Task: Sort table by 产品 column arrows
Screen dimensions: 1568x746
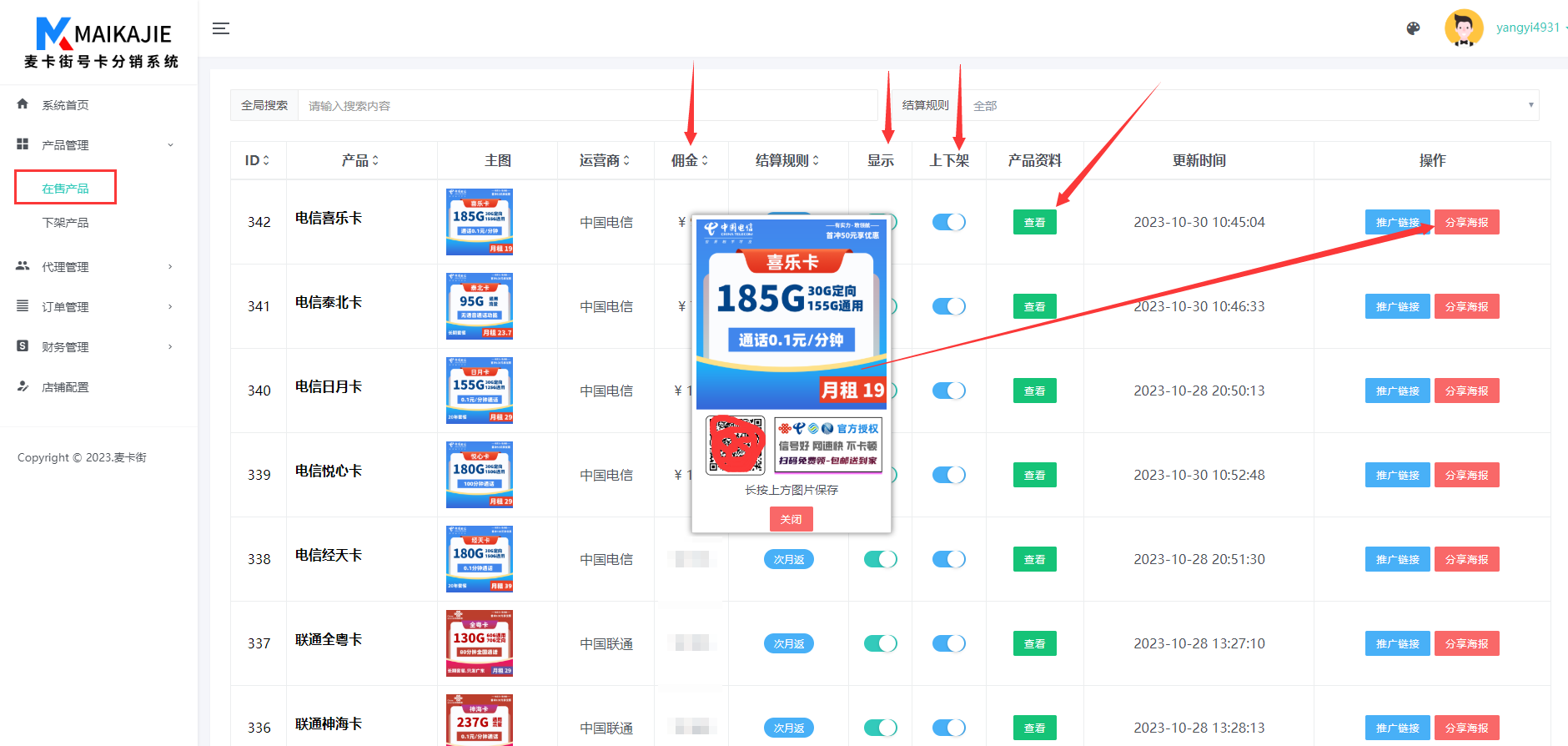Action: click(375, 160)
